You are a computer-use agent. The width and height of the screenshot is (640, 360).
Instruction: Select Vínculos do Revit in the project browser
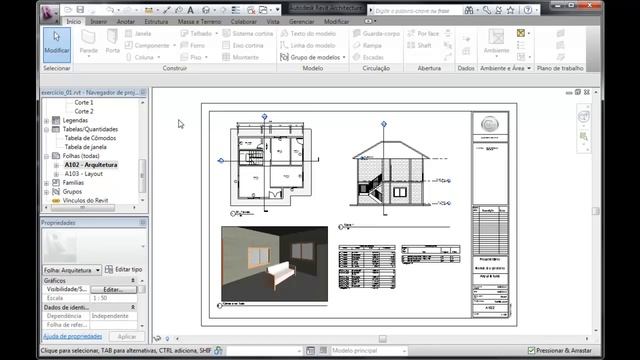85,200
